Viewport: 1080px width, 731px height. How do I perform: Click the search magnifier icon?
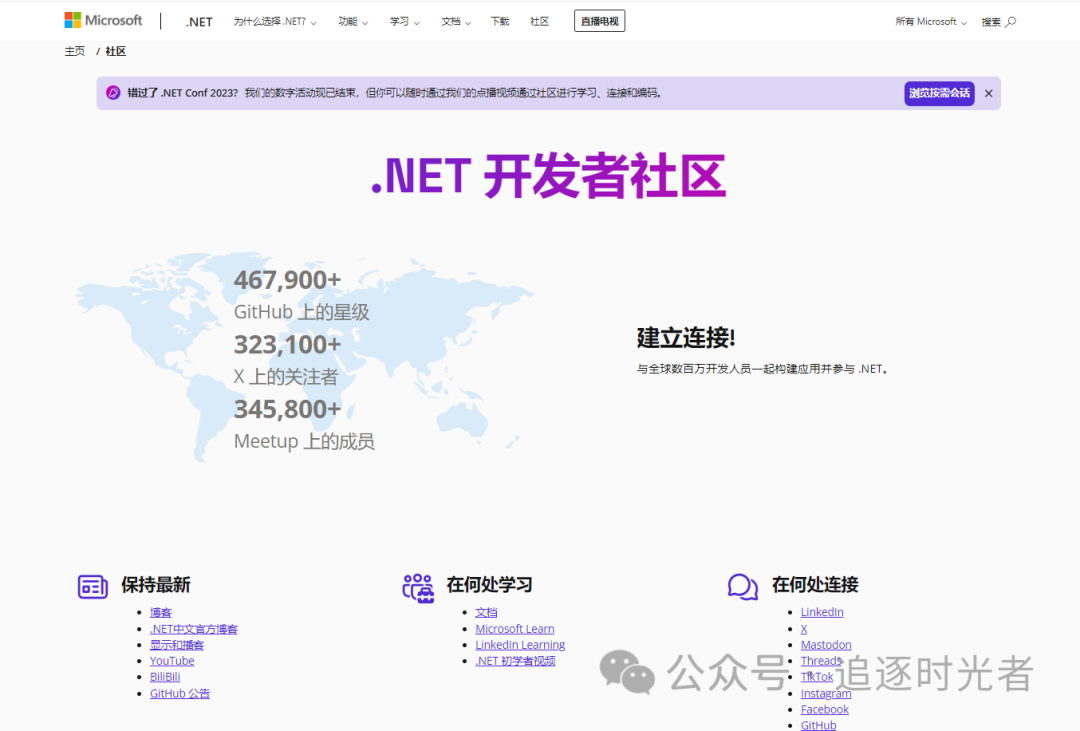click(x=1010, y=22)
